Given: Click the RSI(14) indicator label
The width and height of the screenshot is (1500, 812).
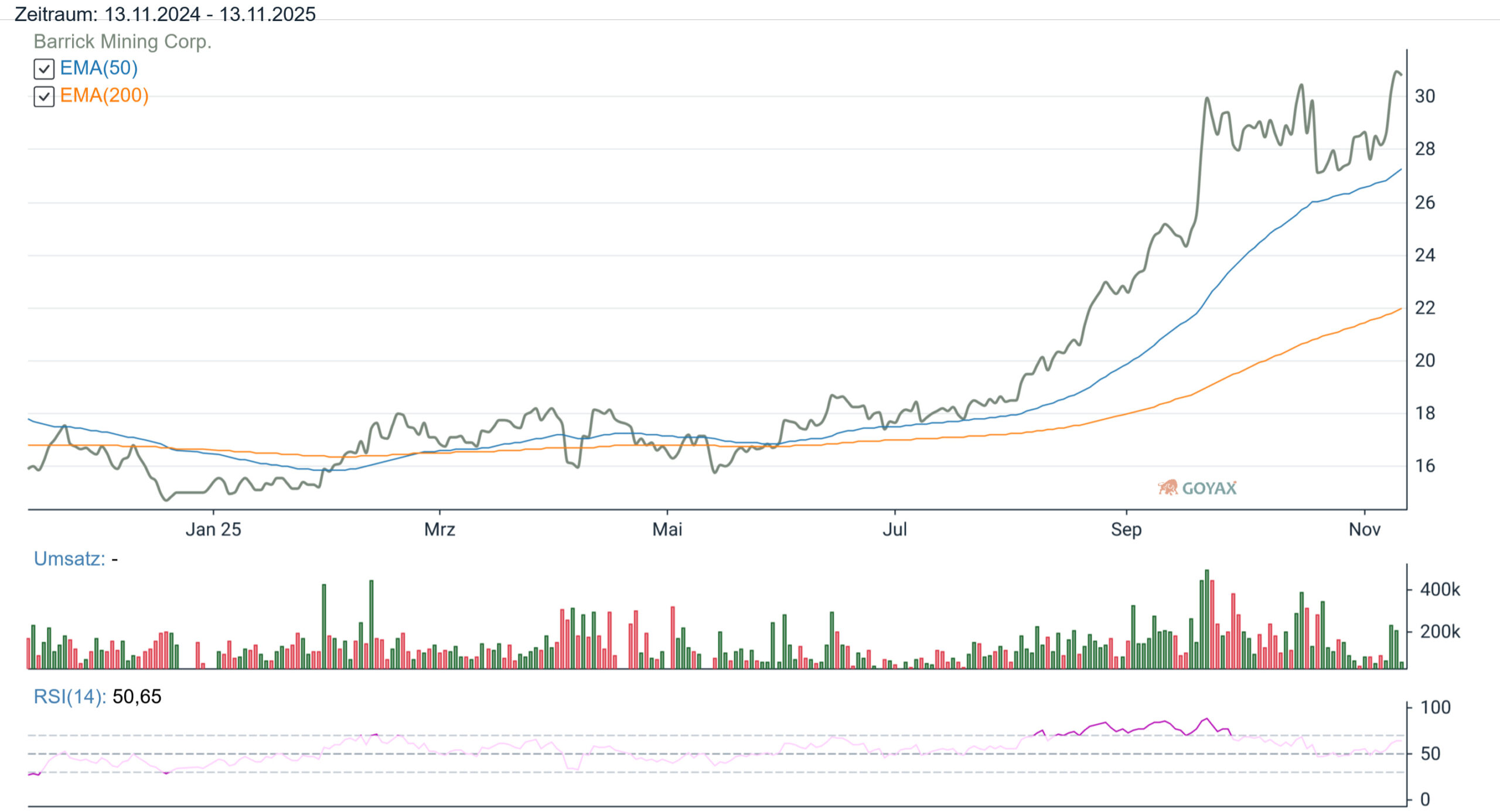Looking at the screenshot, I should click(x=69, y=697).
